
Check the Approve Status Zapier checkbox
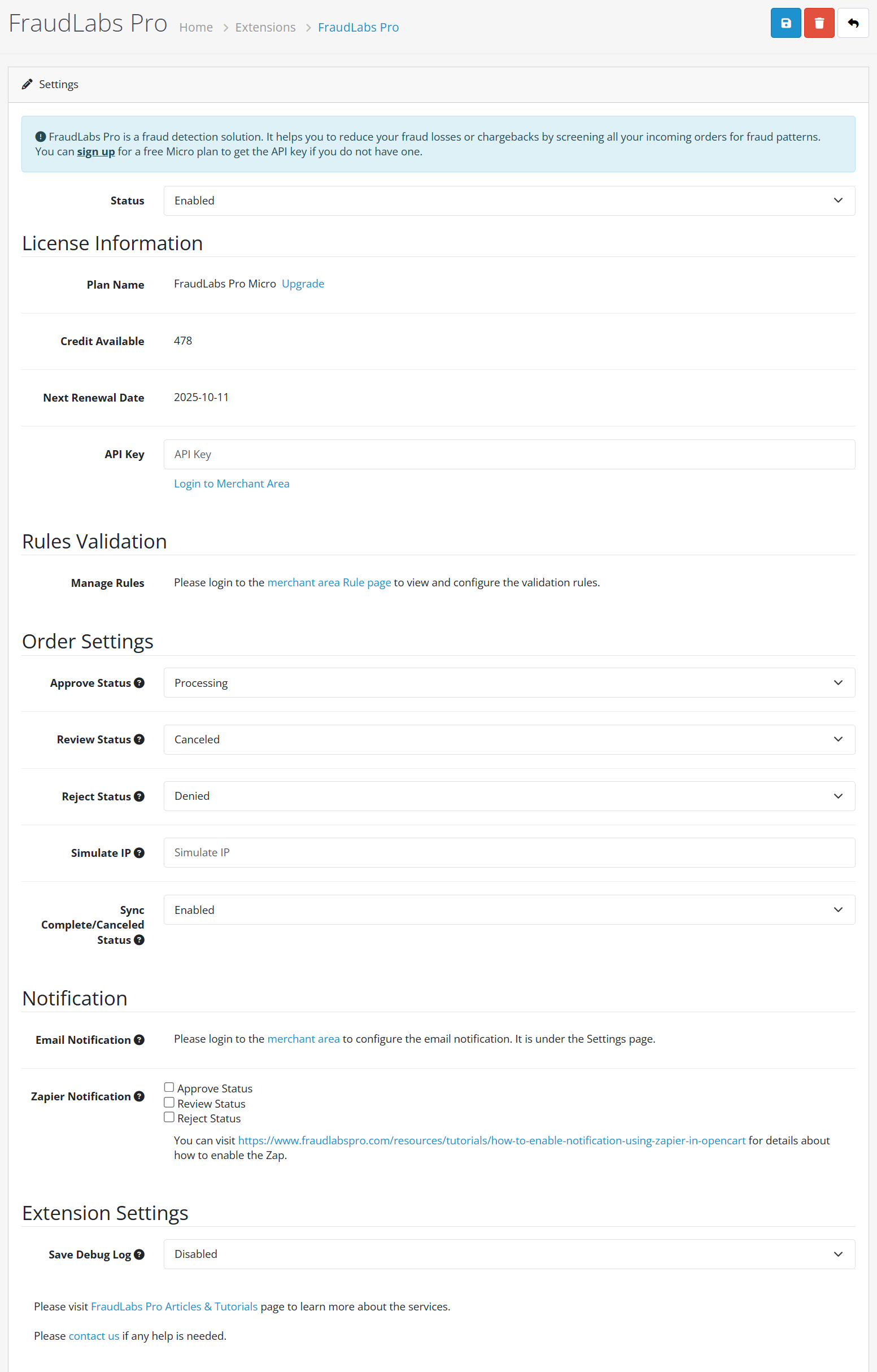pyautogui.click(x=169, y=1087)
